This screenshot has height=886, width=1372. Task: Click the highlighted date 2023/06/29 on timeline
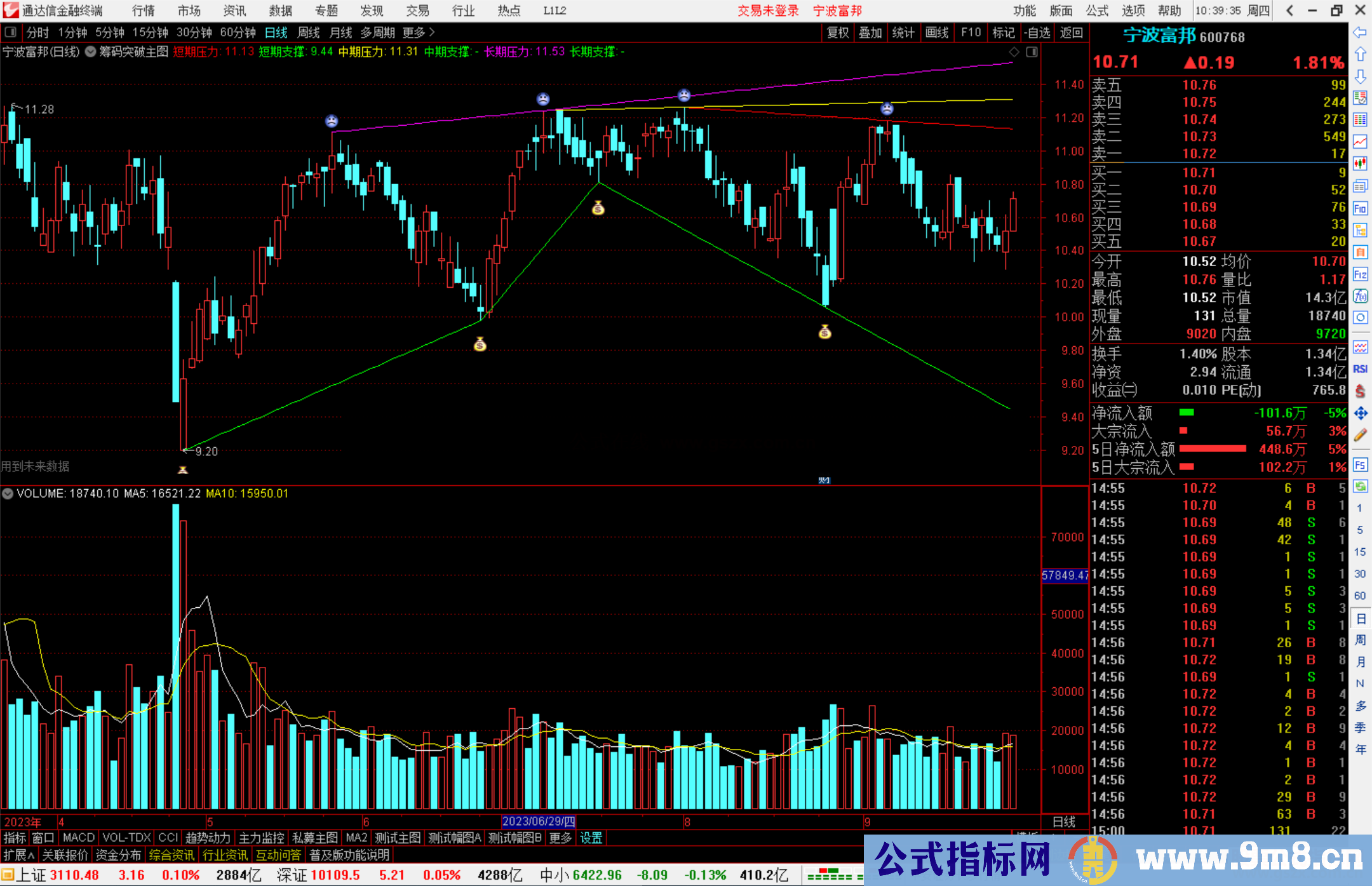click(x=539, y=821)
